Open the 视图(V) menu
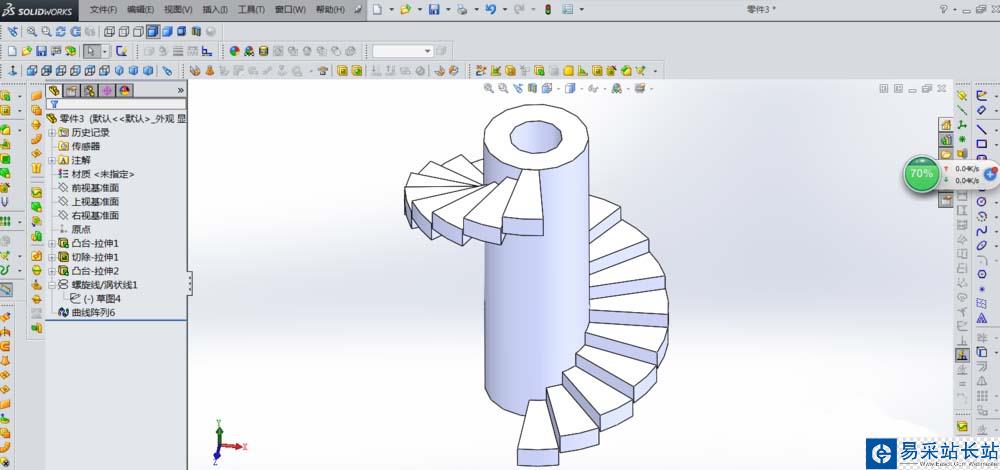Image resolution: width=1000 pixels, height=470 pixels. coord(178,10)
